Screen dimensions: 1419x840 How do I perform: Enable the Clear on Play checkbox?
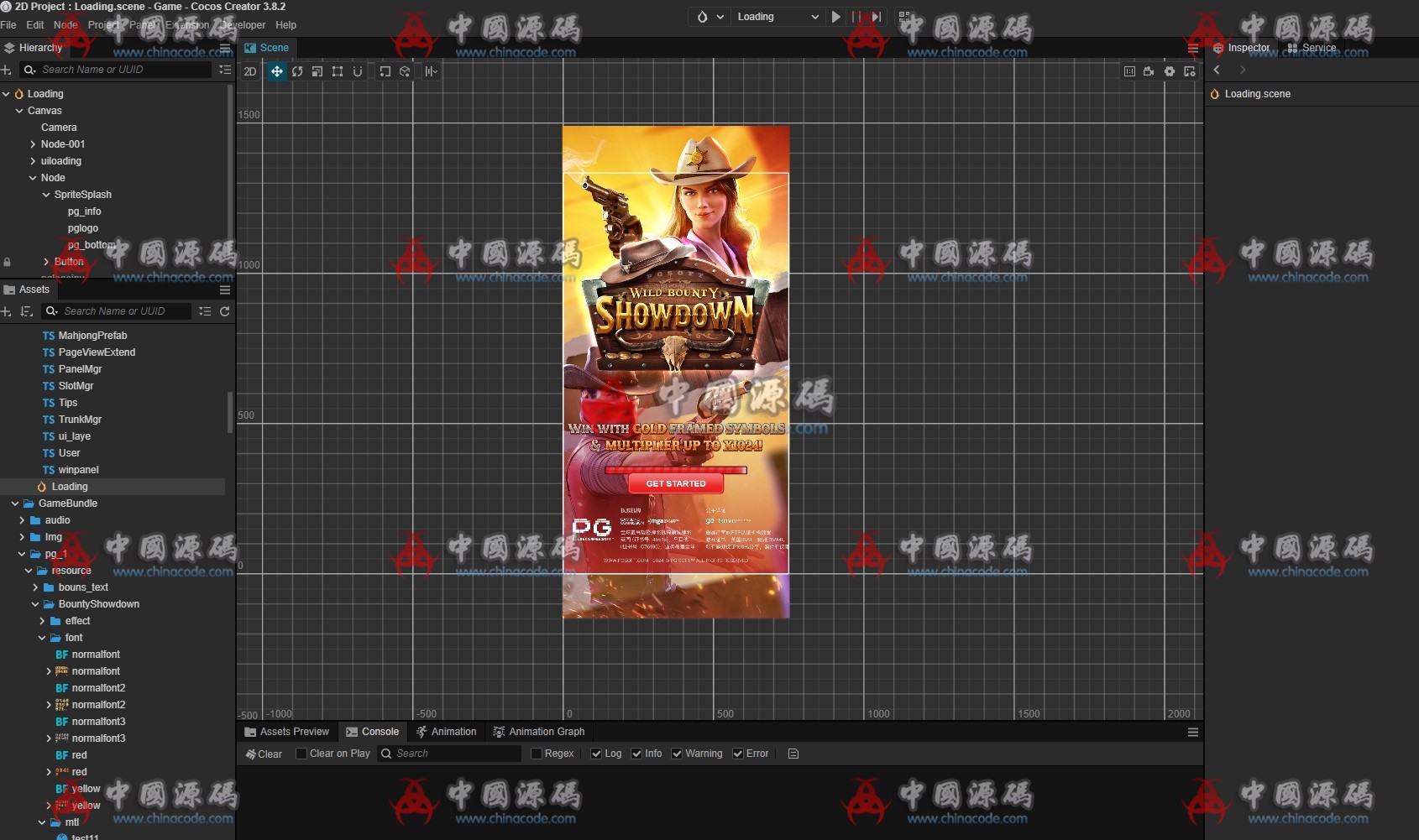pos(301,754)
